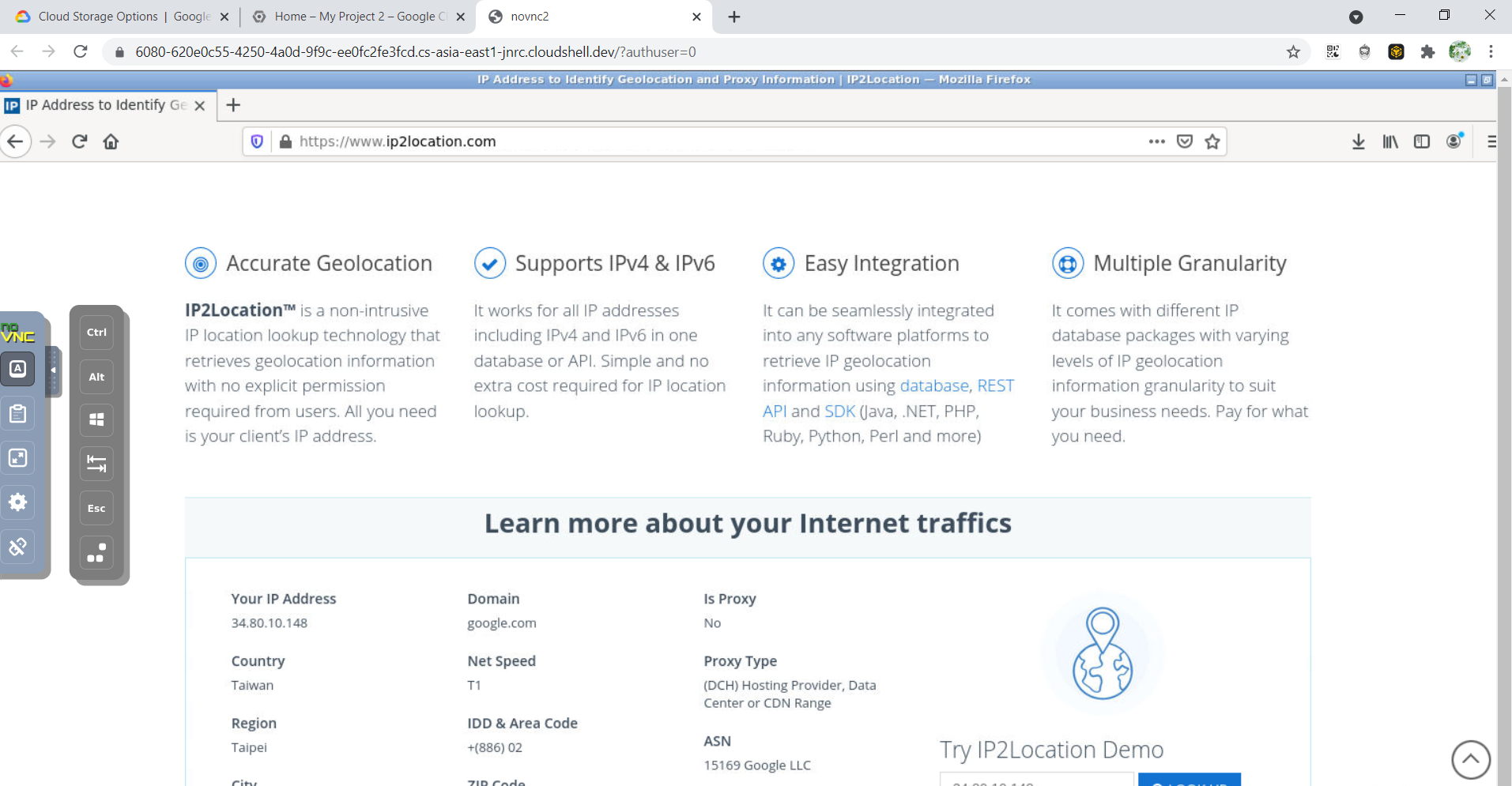Viewport: 1512px width, 786px height.
Task: Click the region value Taipei
Action: (249, 748)
